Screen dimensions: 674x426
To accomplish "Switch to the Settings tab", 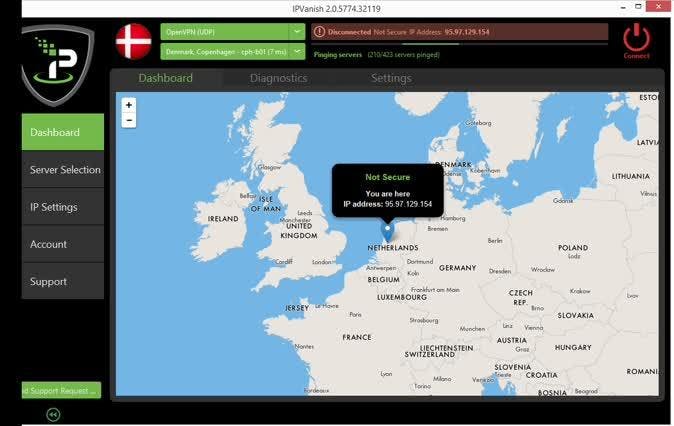I will (x=391, y=78).
